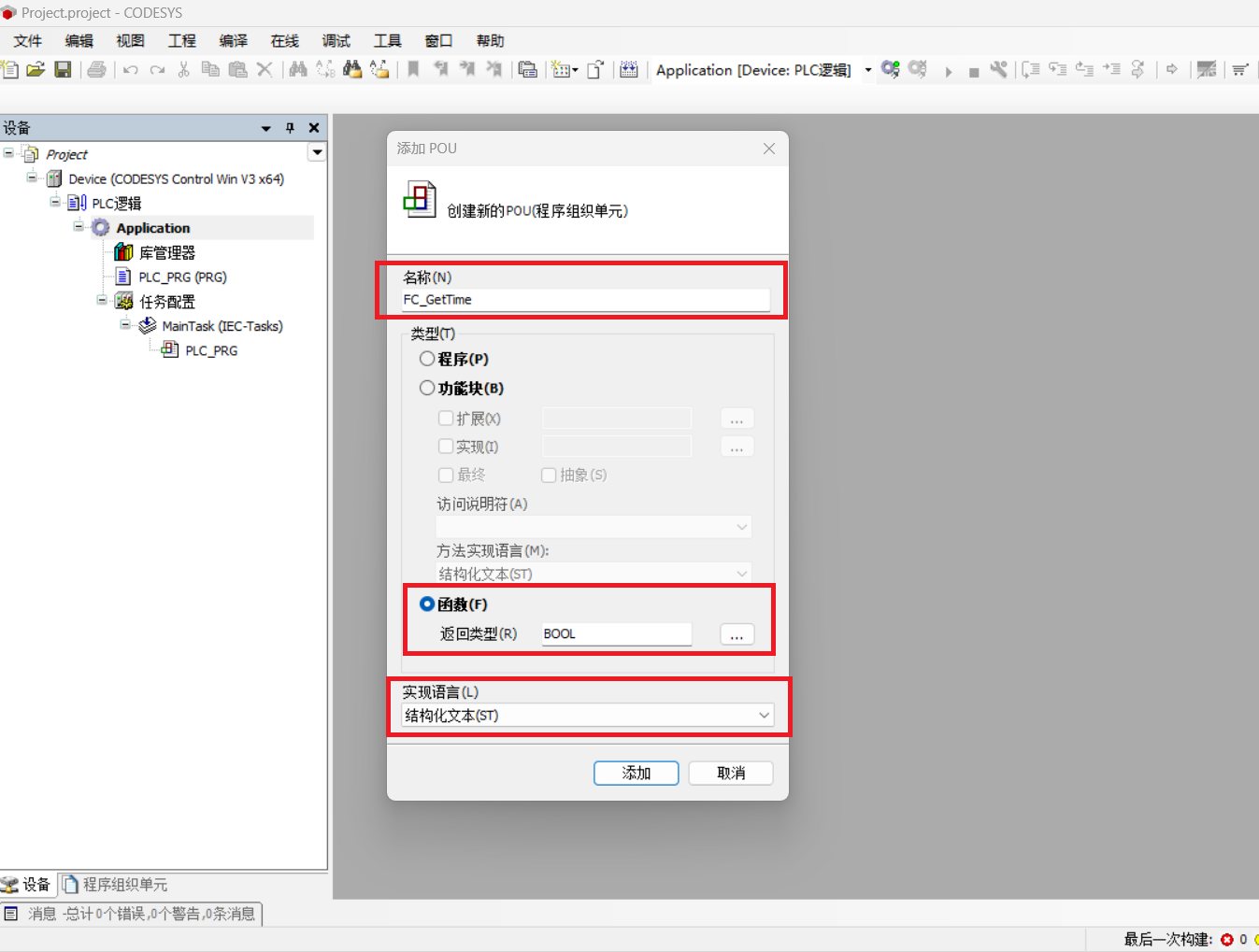Open project-wide search binoculars icon
The width and height of the screenshot is (1259, 952).
point(352,69)
